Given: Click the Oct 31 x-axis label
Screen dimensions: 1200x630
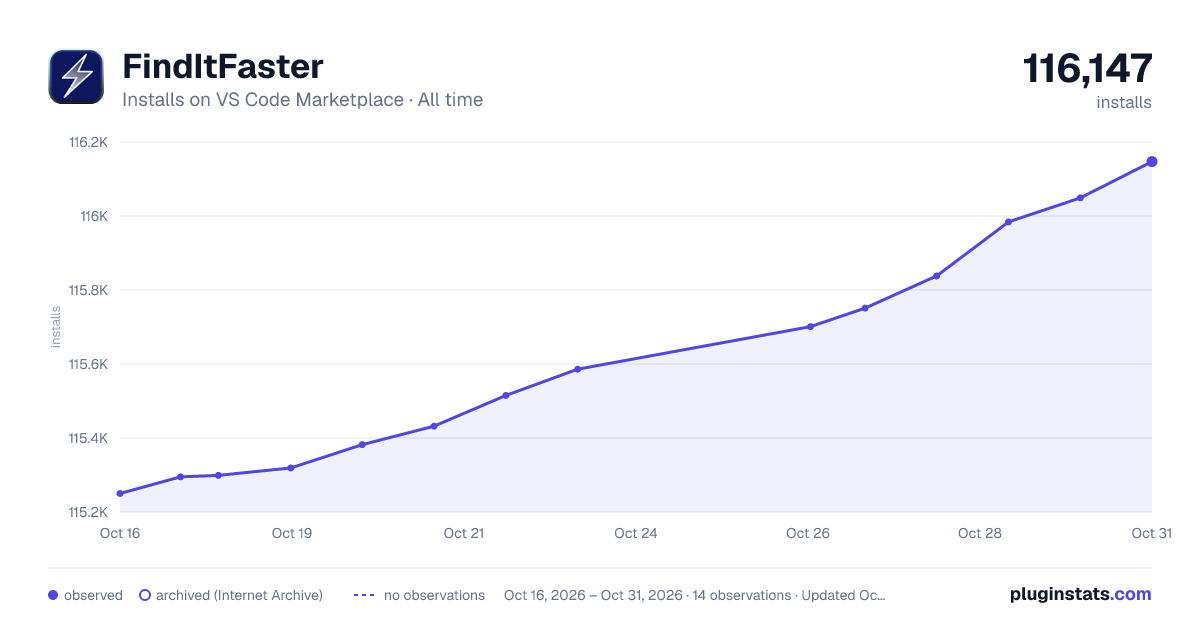Looking at the screenshot, I should coord(1151,533).
